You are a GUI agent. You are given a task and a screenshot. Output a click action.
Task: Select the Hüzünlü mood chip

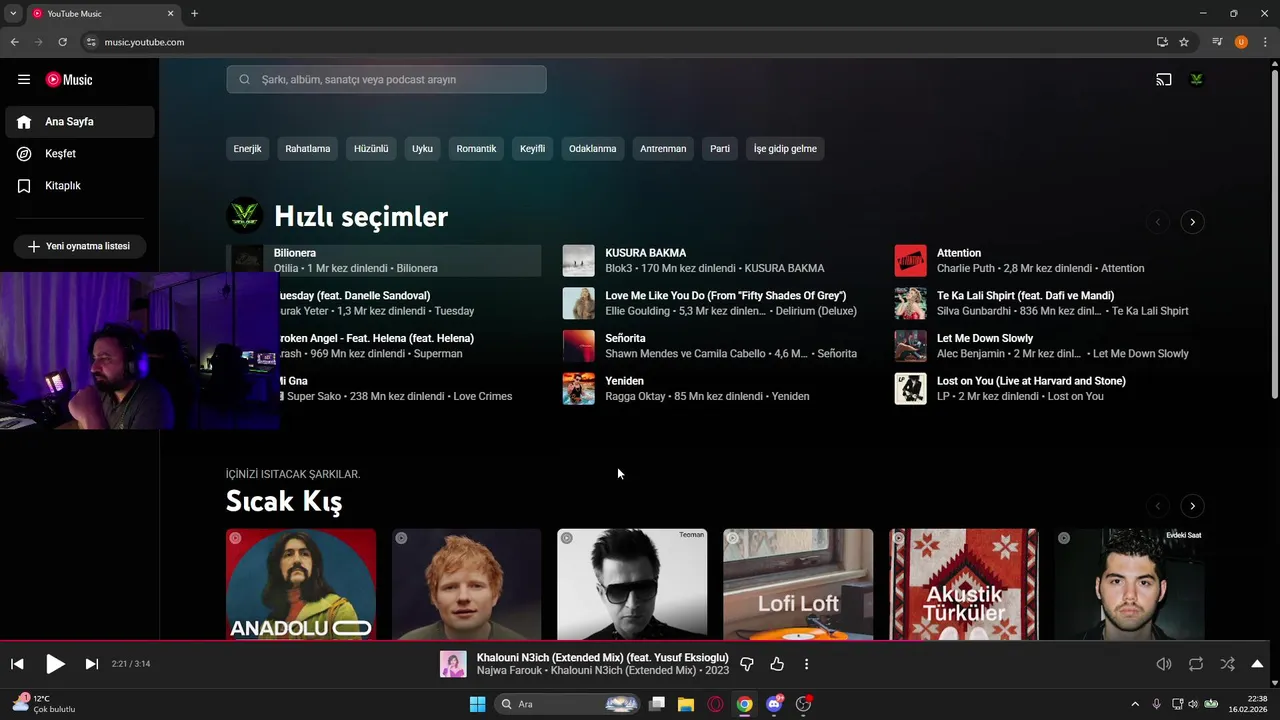click(371, 149)
